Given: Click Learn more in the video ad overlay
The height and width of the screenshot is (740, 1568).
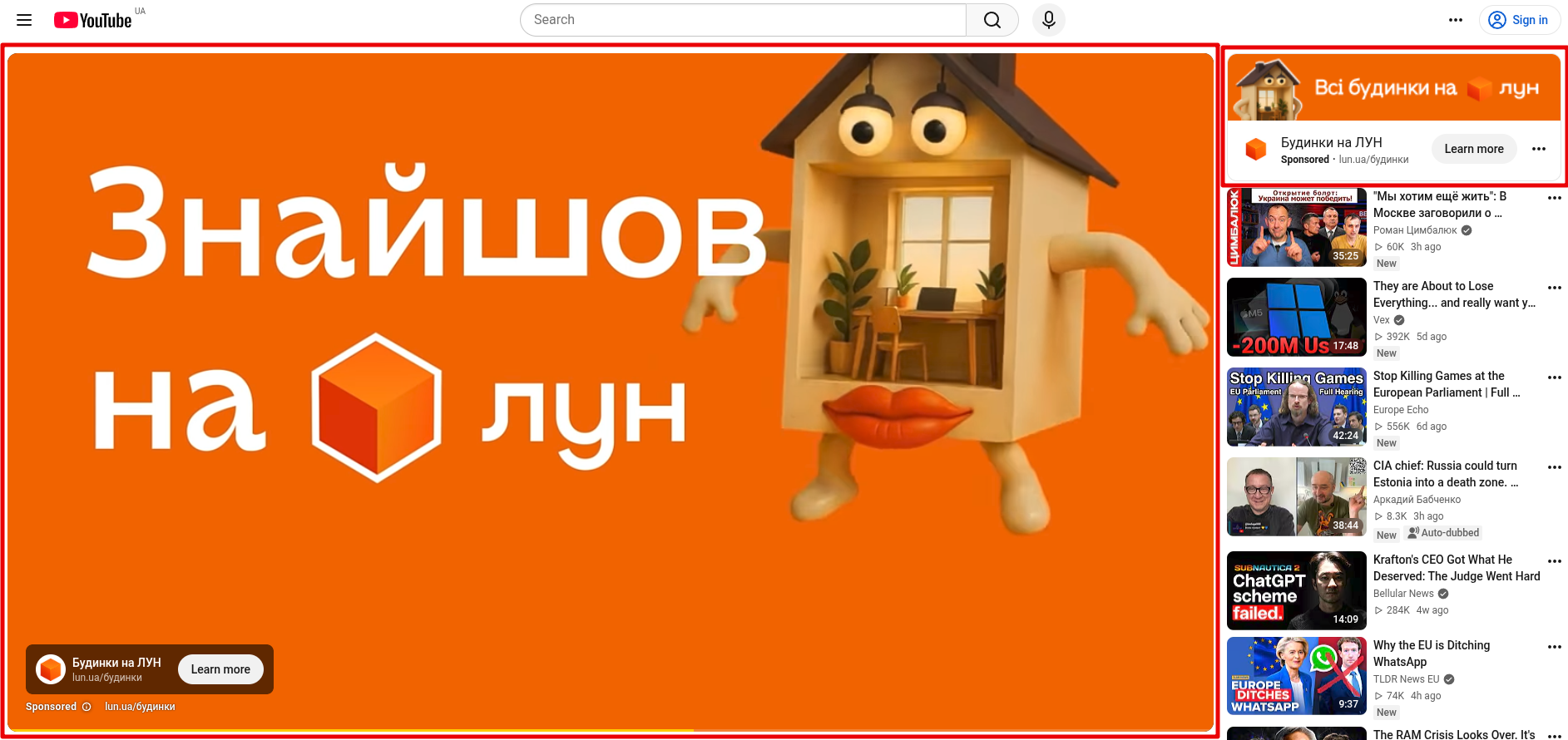Looking at the screenshot, I should point(220,669).
